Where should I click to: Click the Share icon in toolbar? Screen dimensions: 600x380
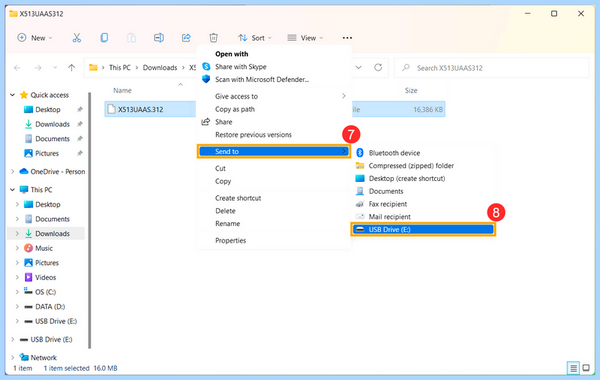186,38
